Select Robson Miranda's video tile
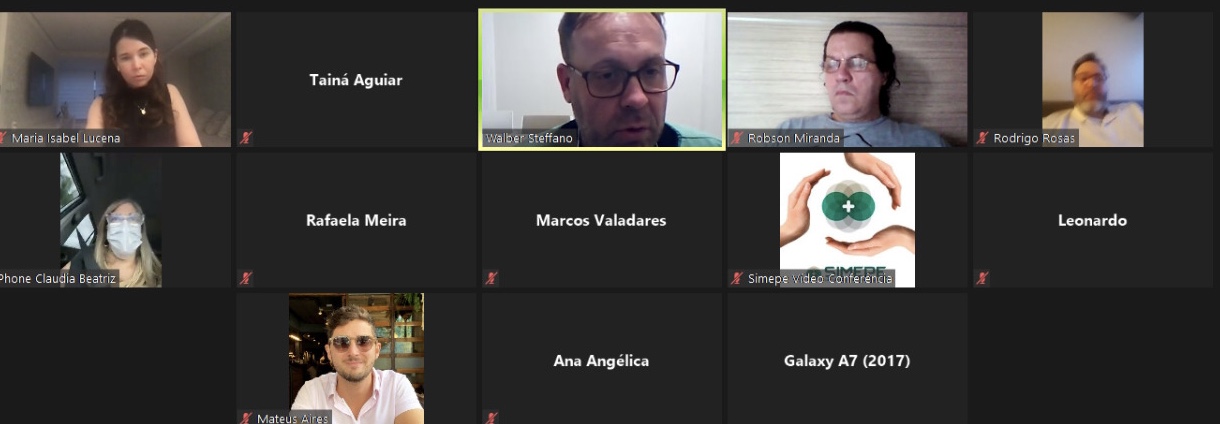 (847, 79)
